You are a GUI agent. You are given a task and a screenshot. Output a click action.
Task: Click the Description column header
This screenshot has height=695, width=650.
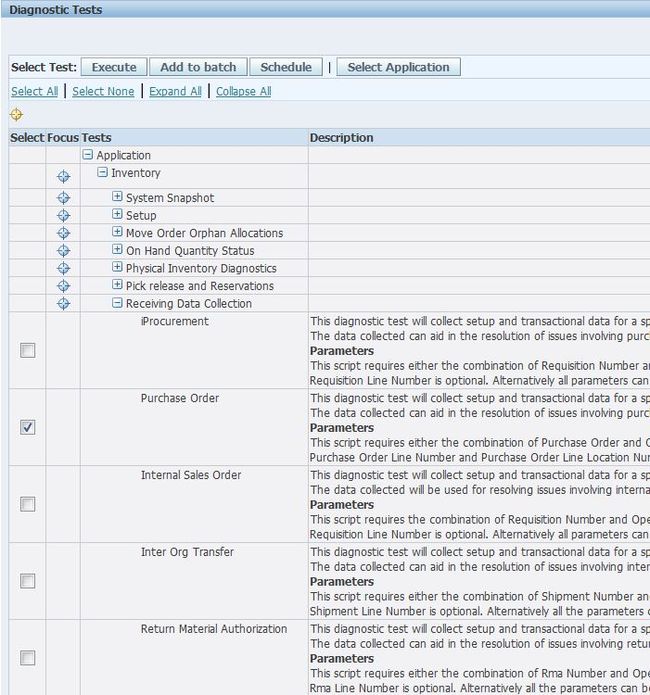coord(341,138)
